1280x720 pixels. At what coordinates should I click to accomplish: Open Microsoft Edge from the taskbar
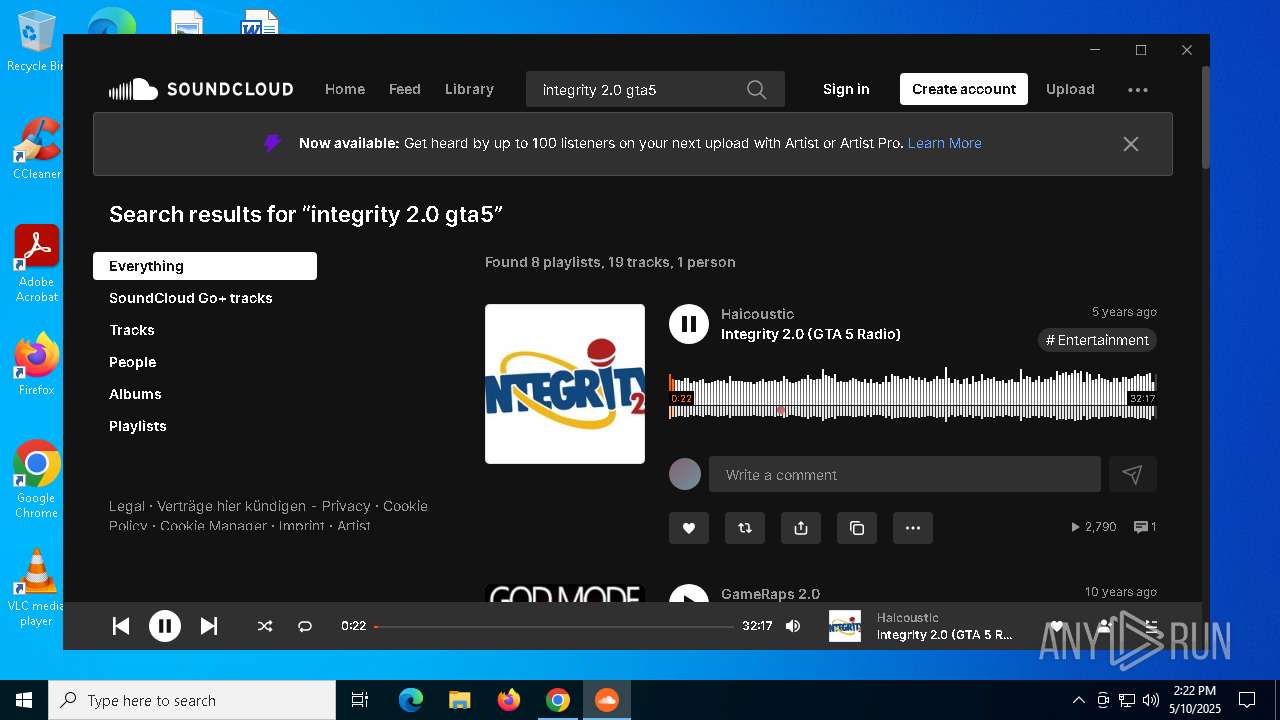click(411, 700)
